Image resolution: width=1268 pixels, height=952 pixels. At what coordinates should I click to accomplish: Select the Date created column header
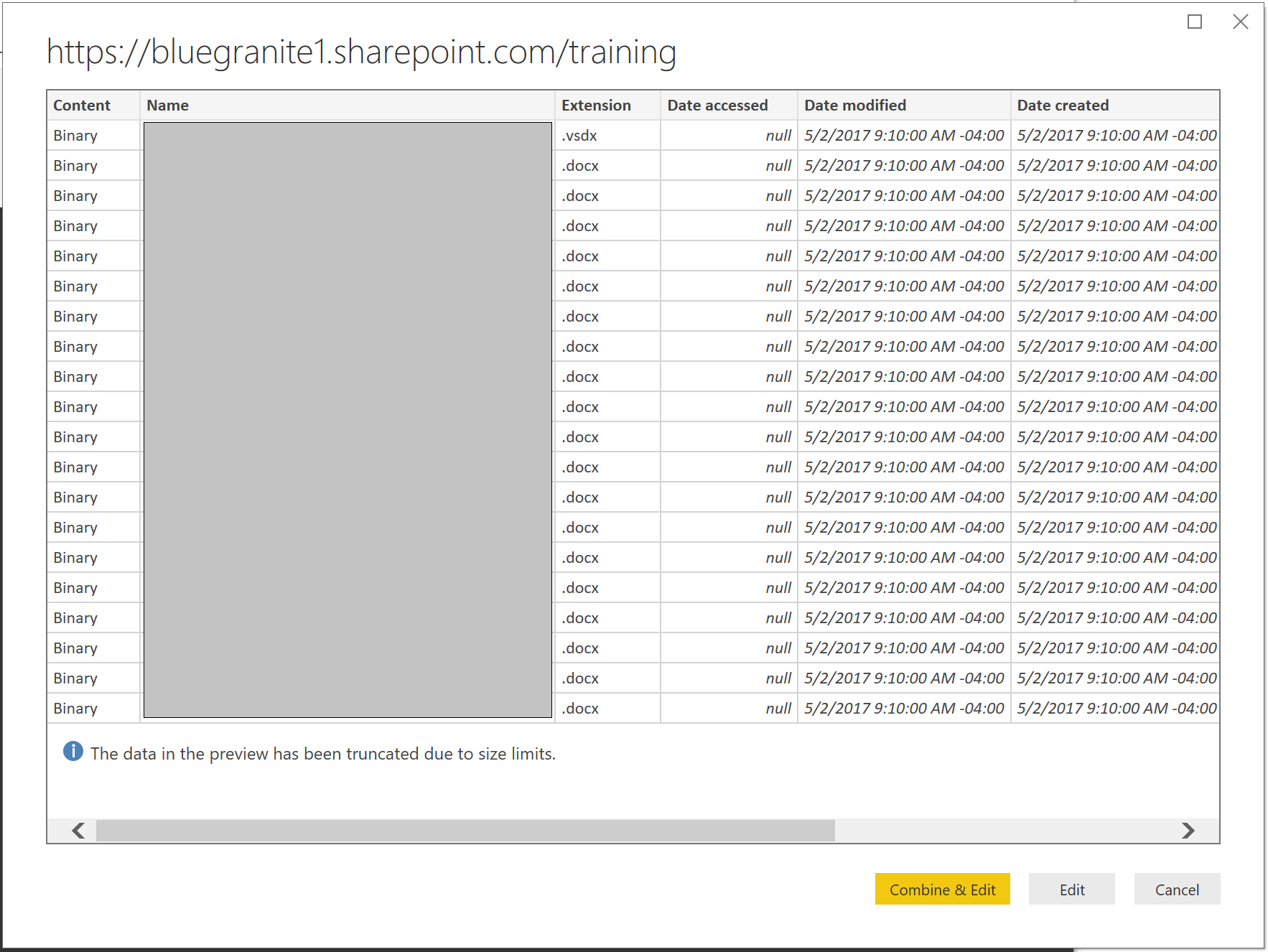pyautogui.click(x=1115, y=105)
